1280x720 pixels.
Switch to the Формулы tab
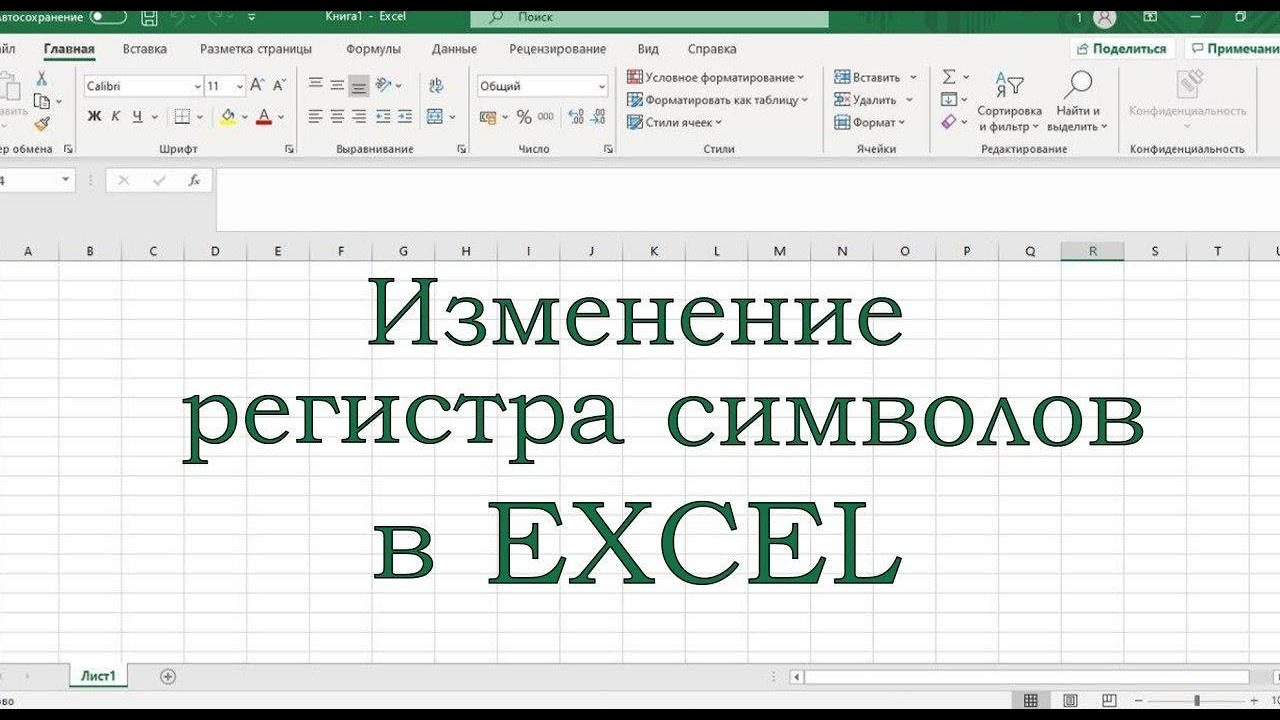[373, 49]
